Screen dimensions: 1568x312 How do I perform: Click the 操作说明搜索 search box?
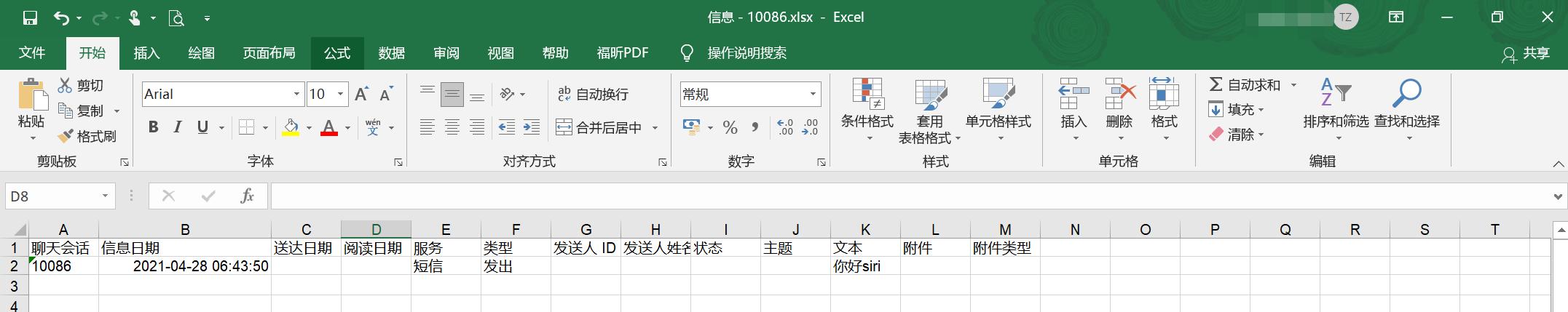[x=747, y=53]
